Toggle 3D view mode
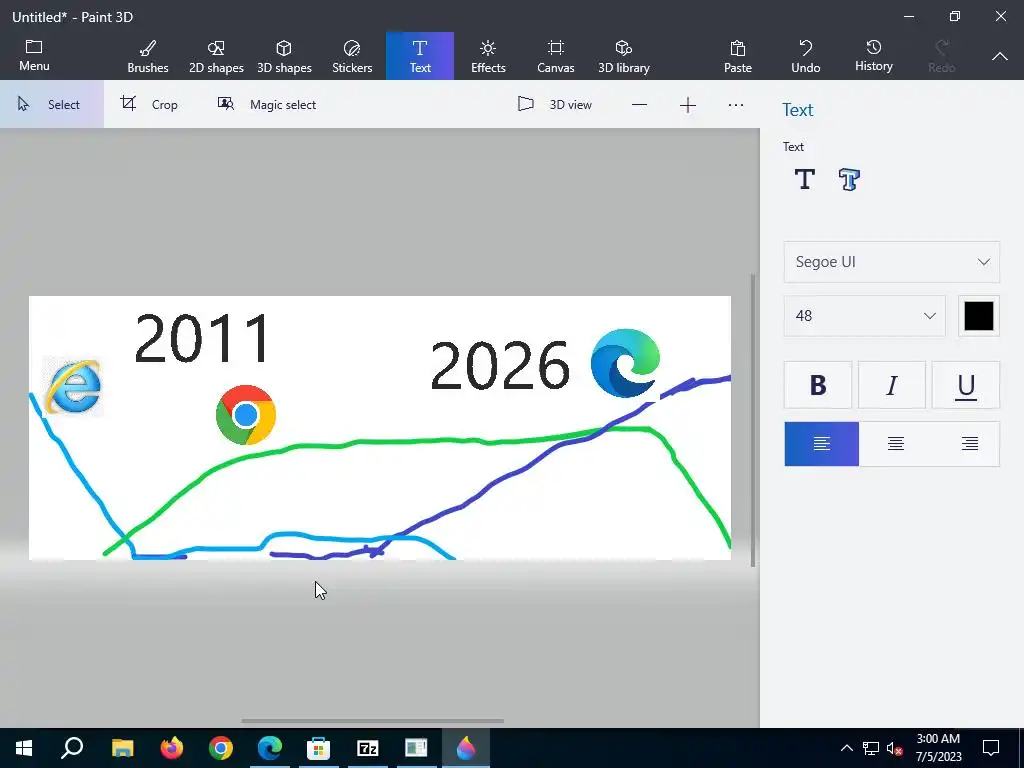 554,104
